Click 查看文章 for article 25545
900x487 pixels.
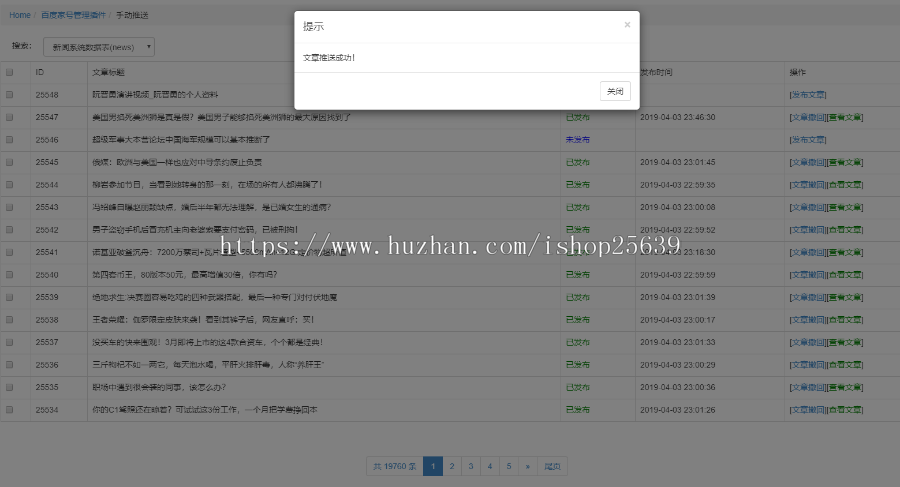point(845,162)
